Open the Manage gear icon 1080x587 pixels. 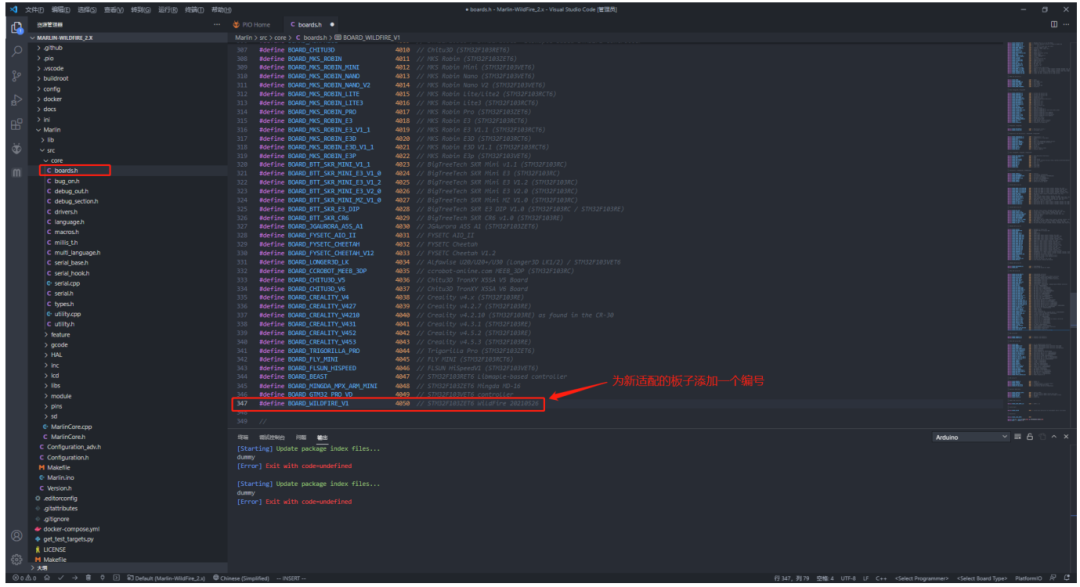17,559
